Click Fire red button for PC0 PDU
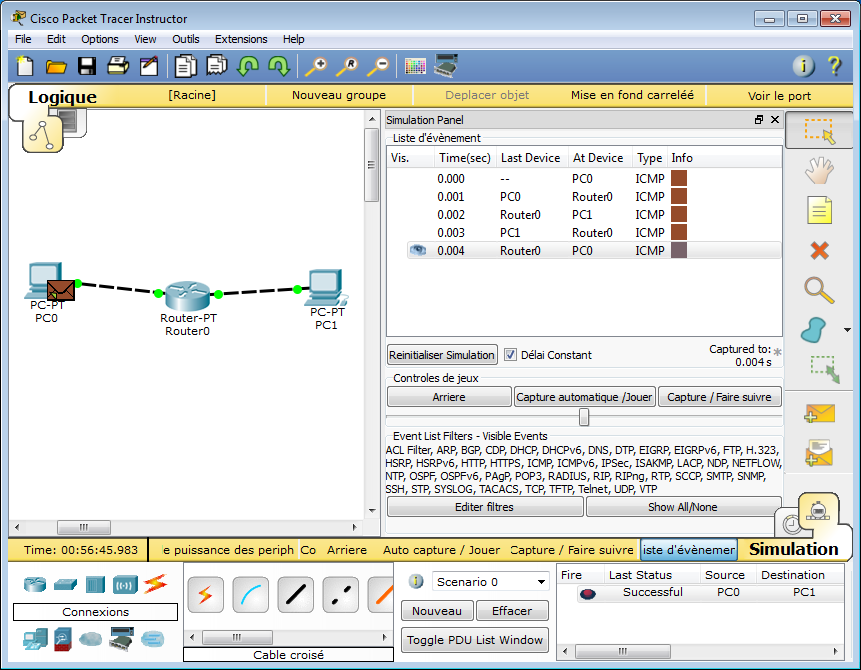Viewport: 861px width, 670px height. [x=588, y=594]
